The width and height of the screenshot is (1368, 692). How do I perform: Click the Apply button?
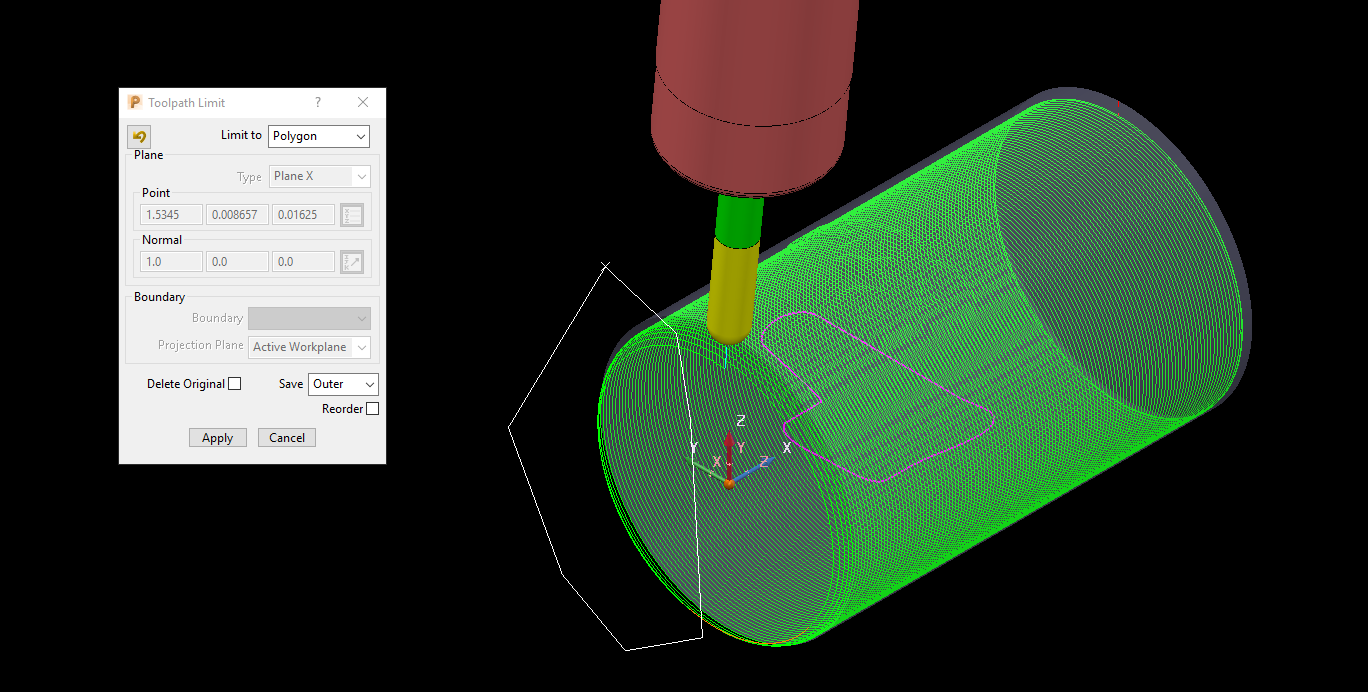tap(218, 438)
